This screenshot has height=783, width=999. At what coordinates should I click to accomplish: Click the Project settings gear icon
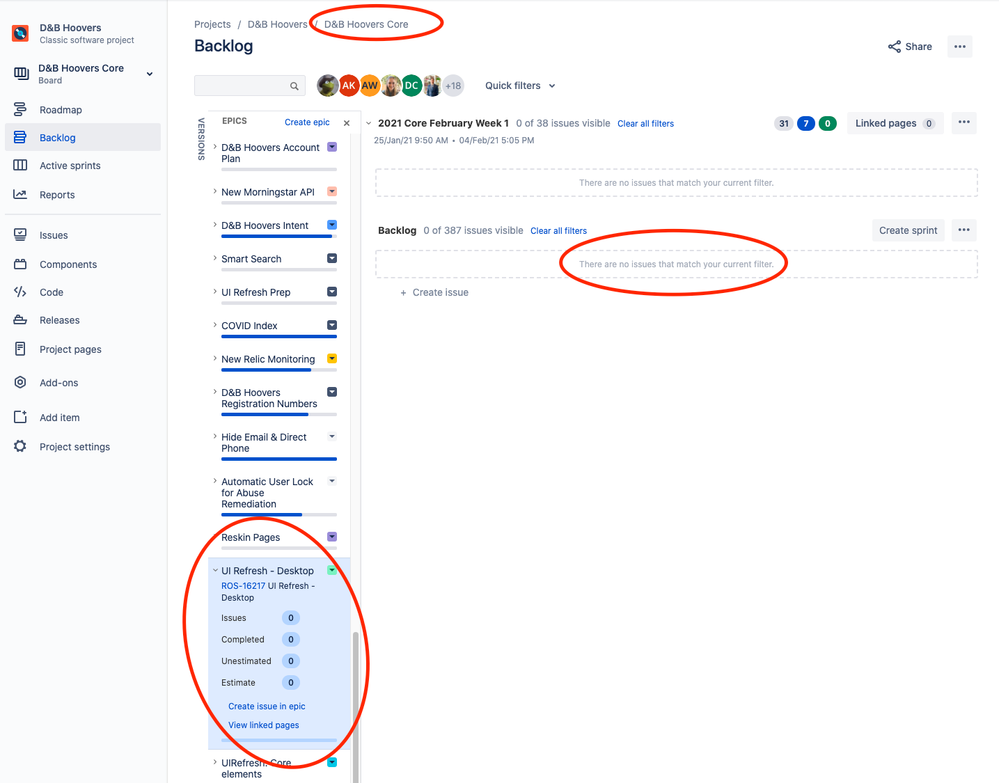[20, 446]
